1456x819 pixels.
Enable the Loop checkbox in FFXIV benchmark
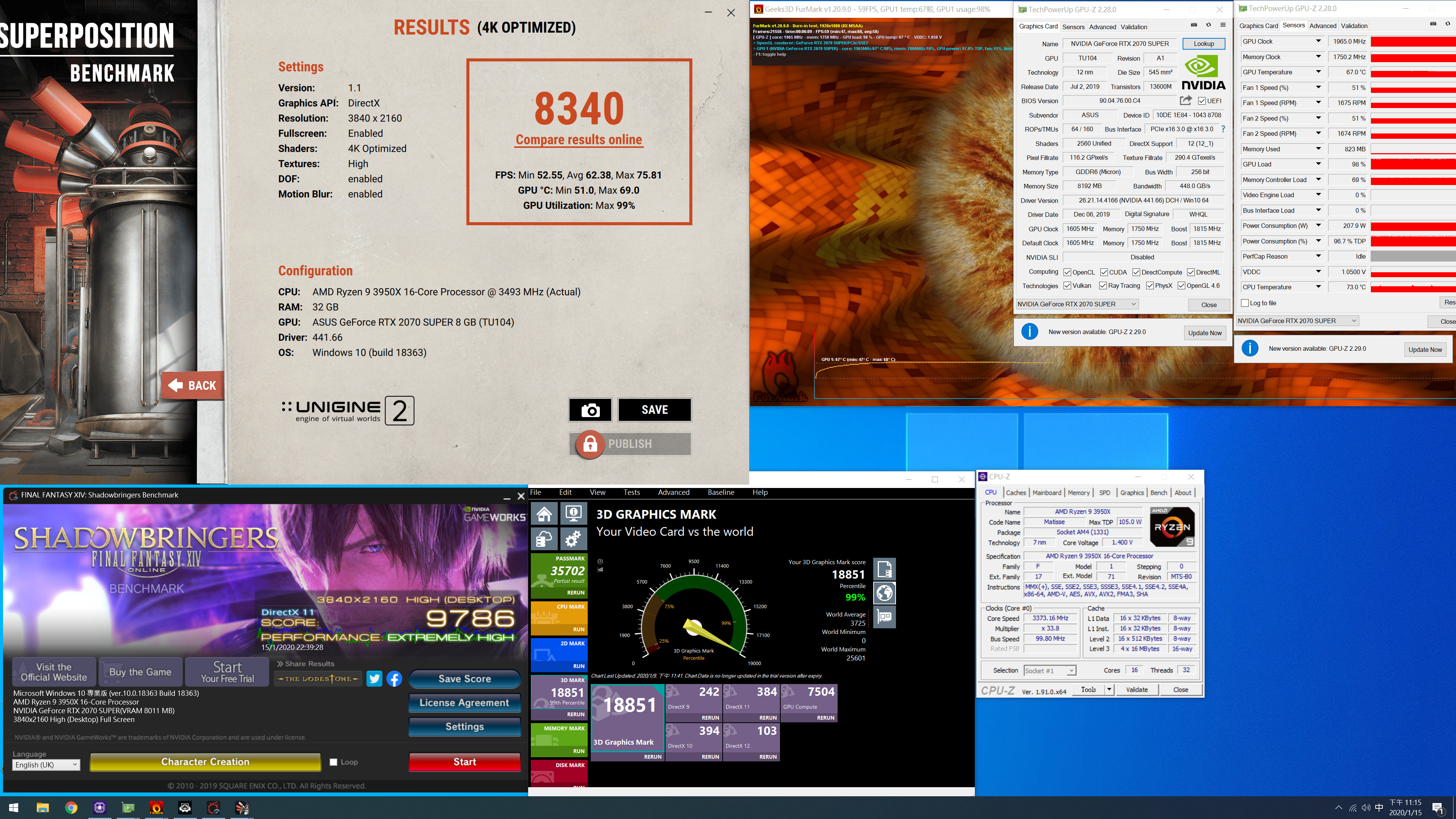pyautogui.click(x=334, y=762)
